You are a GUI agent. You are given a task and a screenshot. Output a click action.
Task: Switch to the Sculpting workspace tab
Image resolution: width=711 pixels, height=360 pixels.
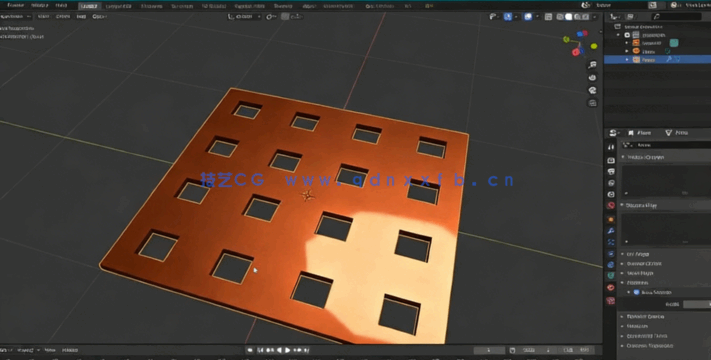pos(151,6)
